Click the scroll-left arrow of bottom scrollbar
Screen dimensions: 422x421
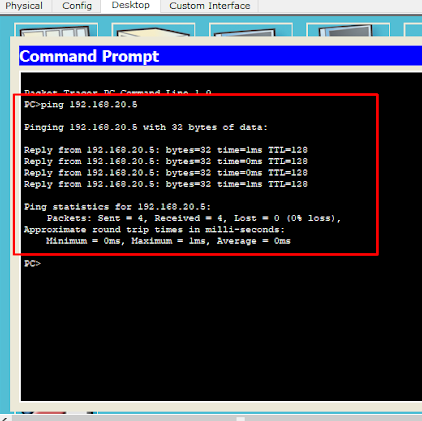[4, 418]
